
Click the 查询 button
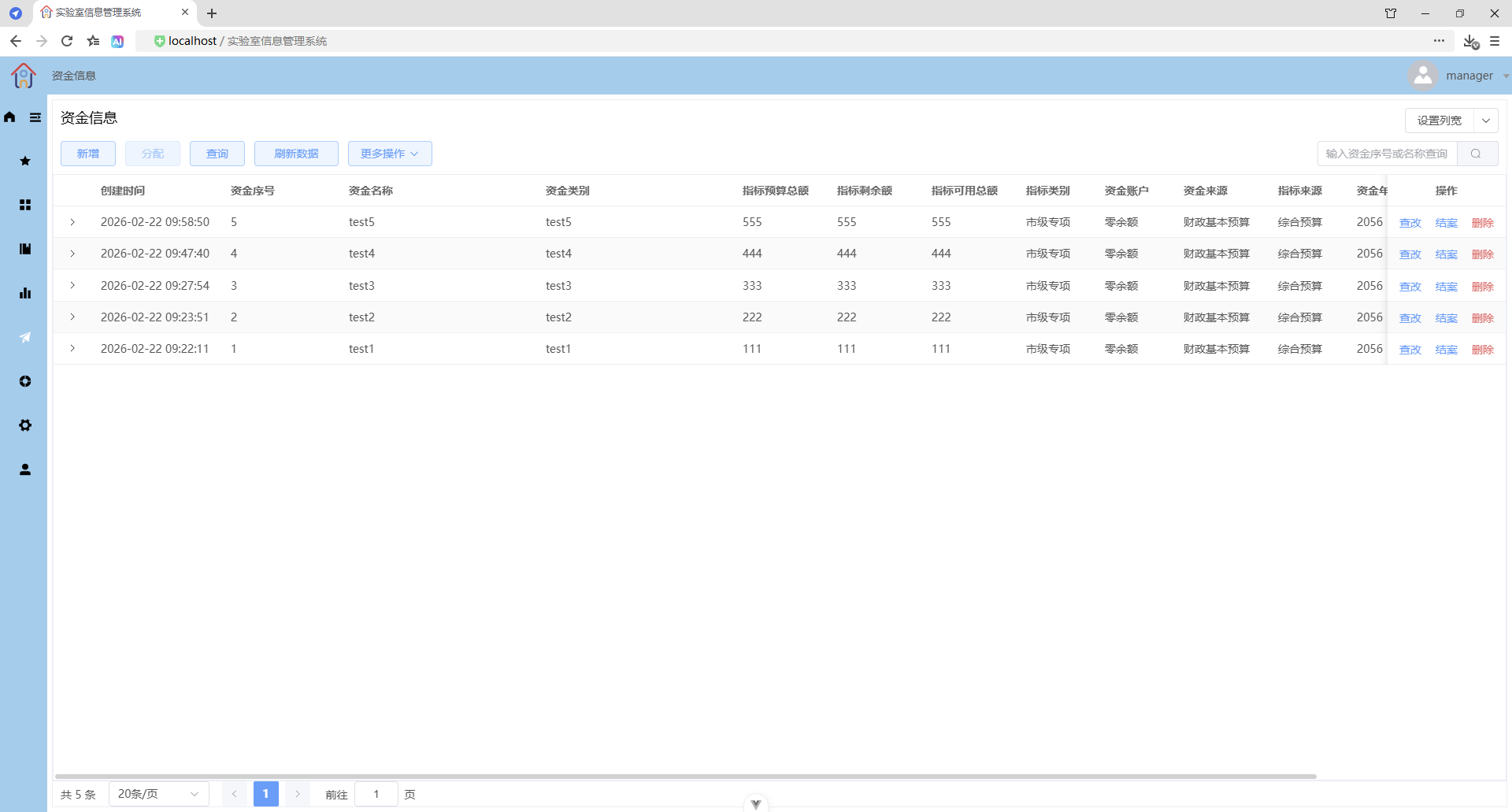click(x=217, y=154)
